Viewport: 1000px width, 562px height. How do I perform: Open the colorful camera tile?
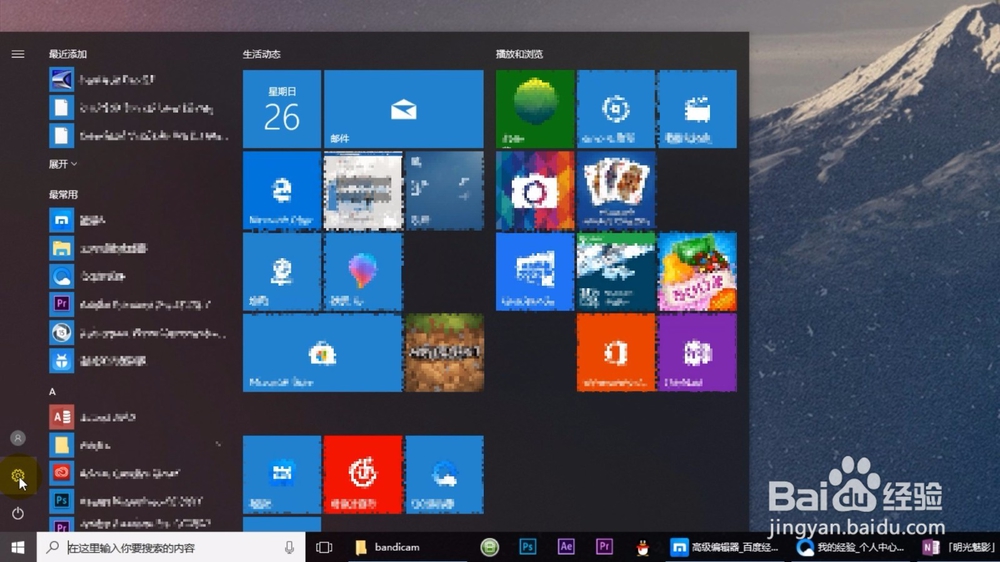535,190
